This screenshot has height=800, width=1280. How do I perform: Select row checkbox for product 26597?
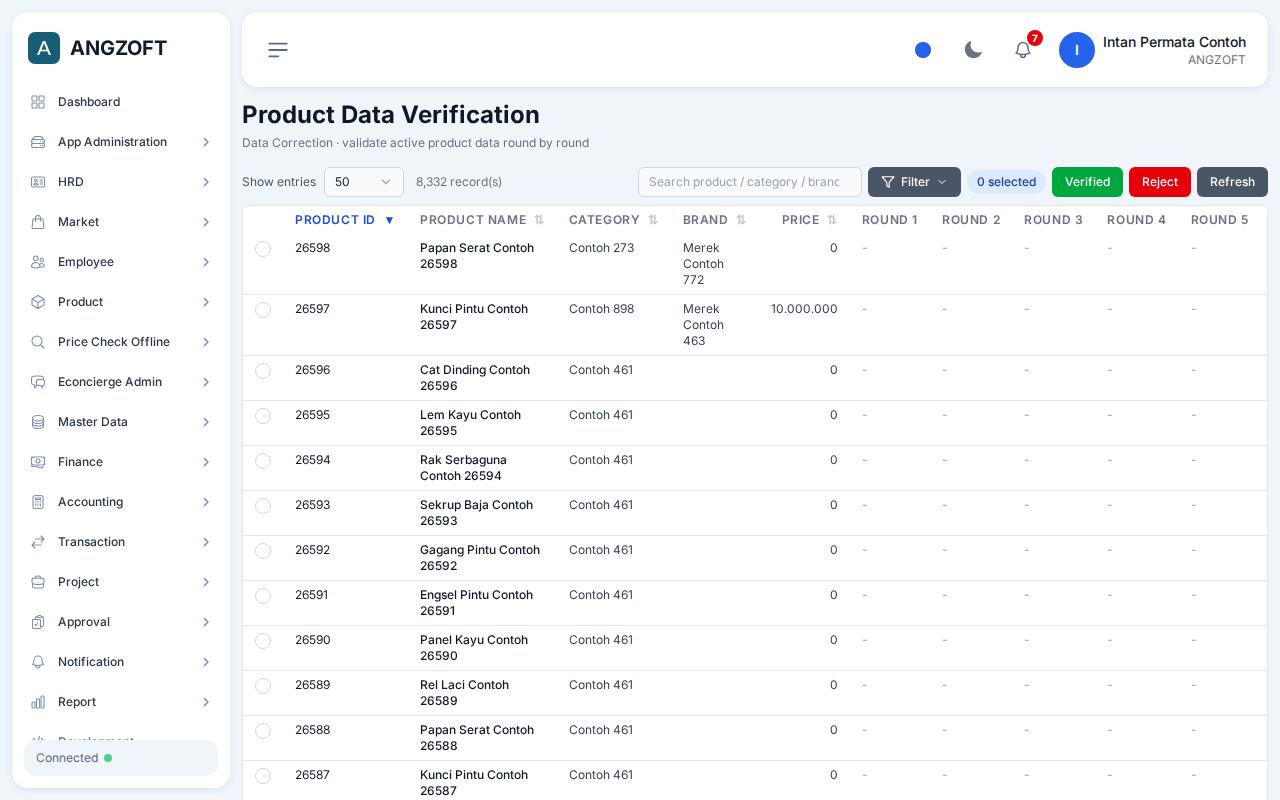[263, 310]
